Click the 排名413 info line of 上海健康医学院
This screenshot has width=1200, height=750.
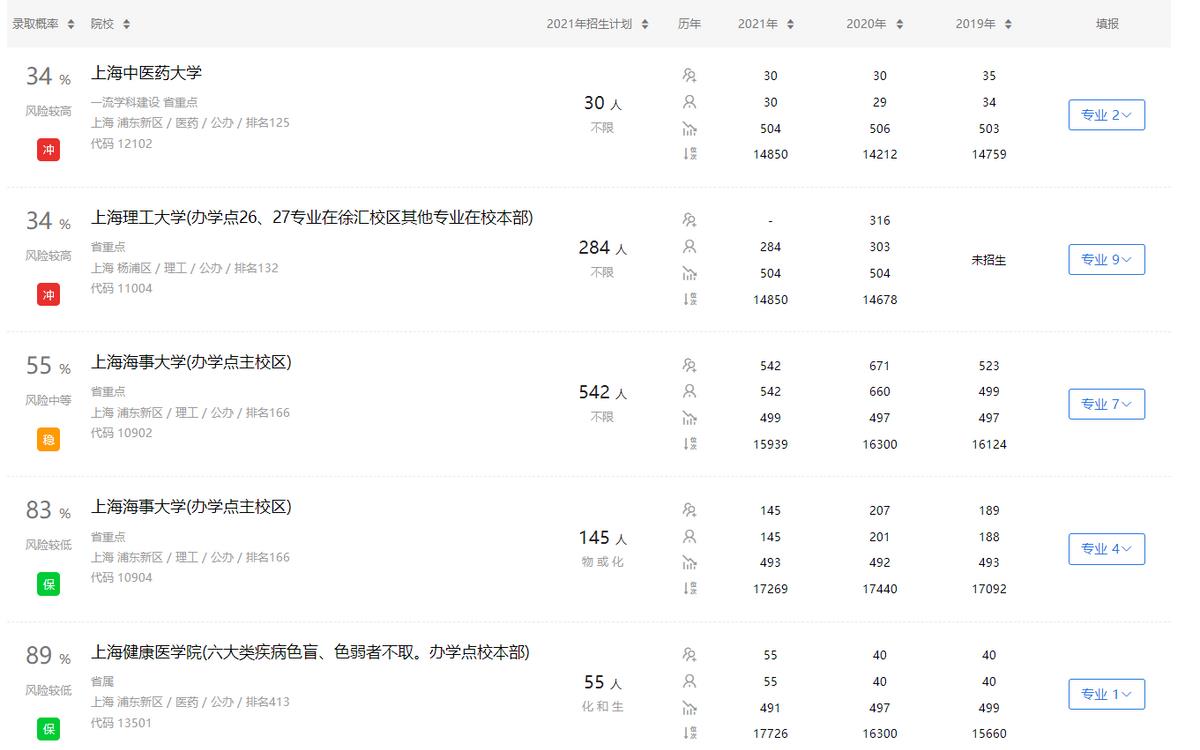[x=190, y=702]
